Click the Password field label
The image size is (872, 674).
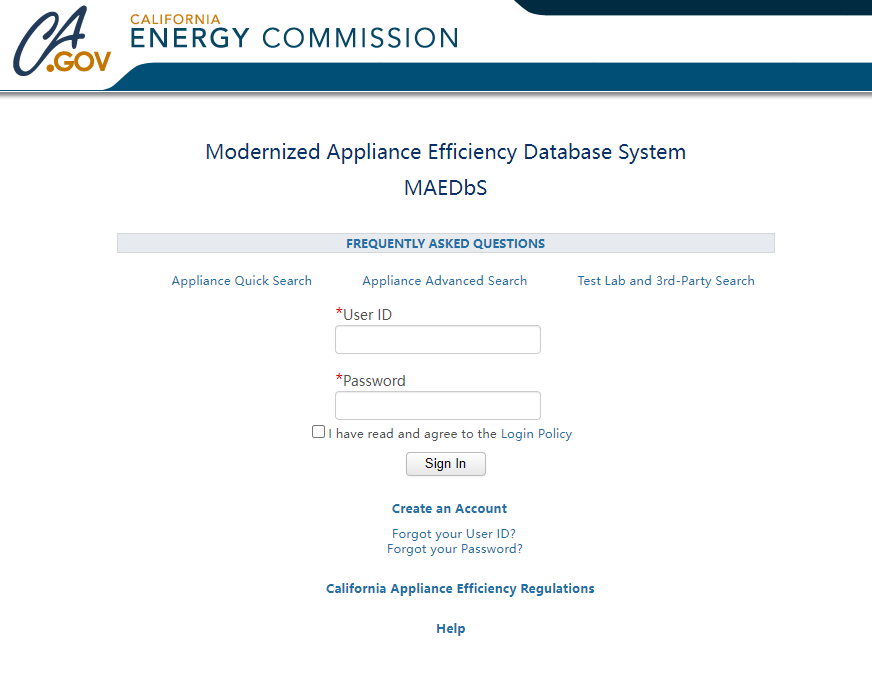pos(373,381)
